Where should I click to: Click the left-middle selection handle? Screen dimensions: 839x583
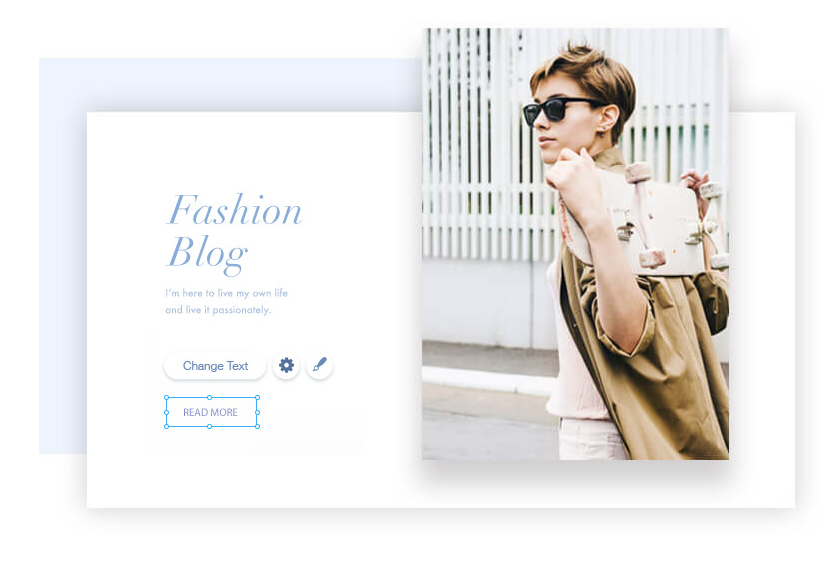coord(166,412)
